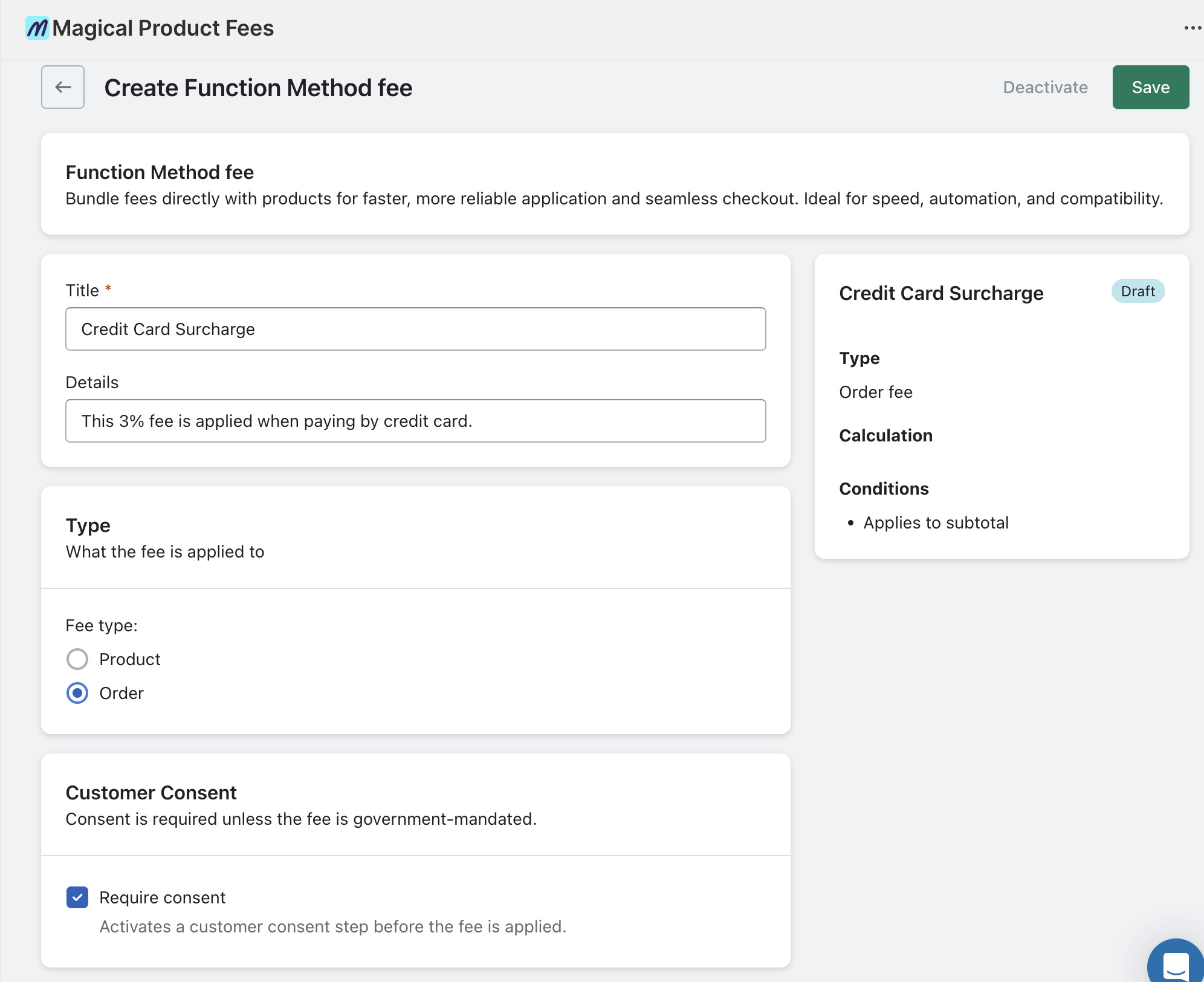Click the Fee type label

(x=101, y=625)
